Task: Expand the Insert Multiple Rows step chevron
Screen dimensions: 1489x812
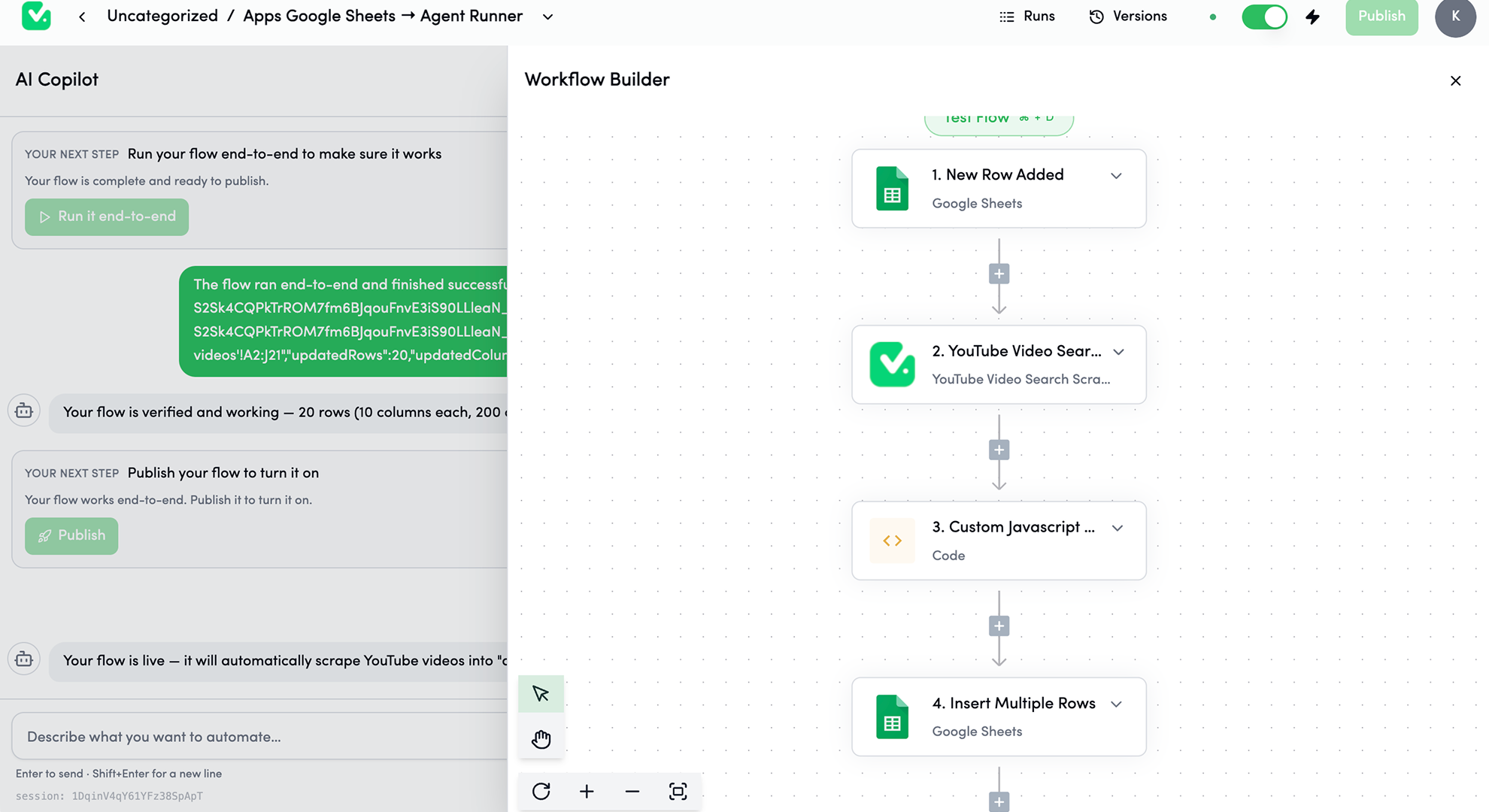Action: (1116, 704)
